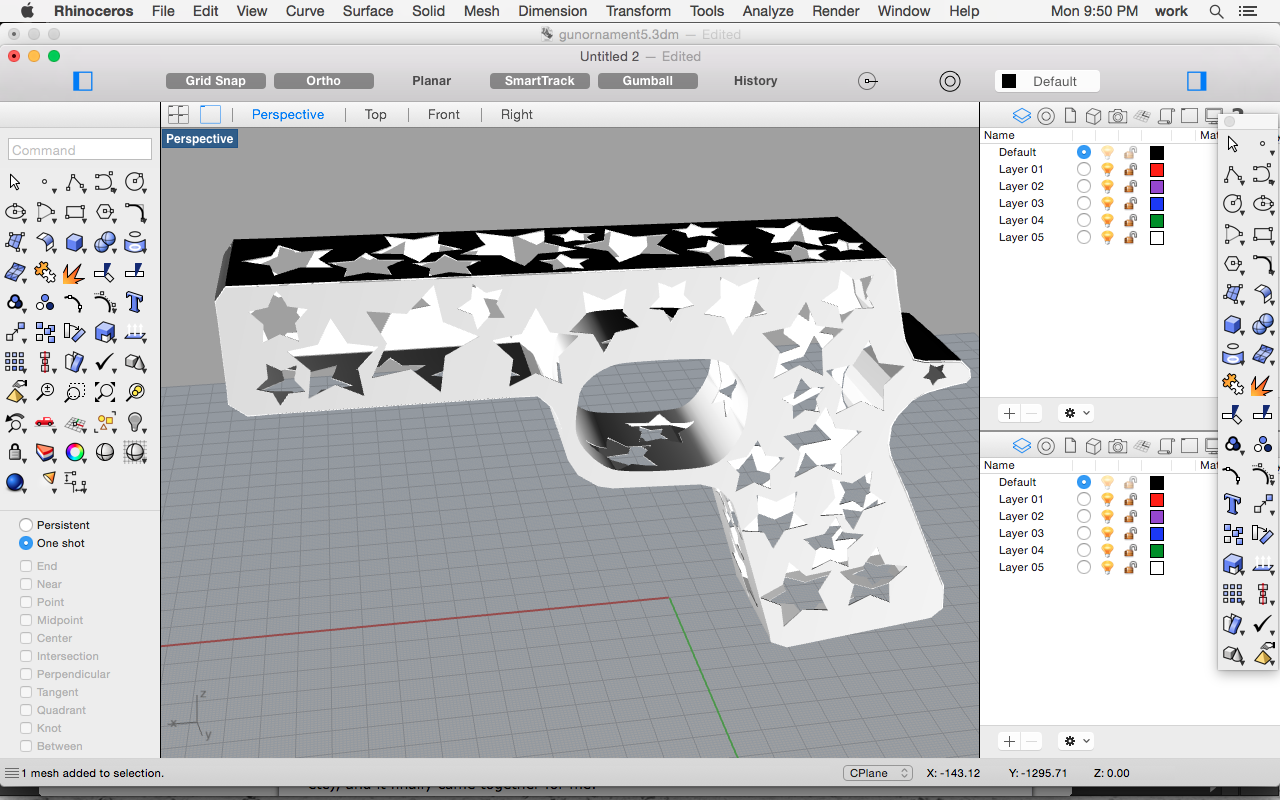Click the checkmark Check icon in left sidebar
1280x800 pixels.
coord(105,362)
